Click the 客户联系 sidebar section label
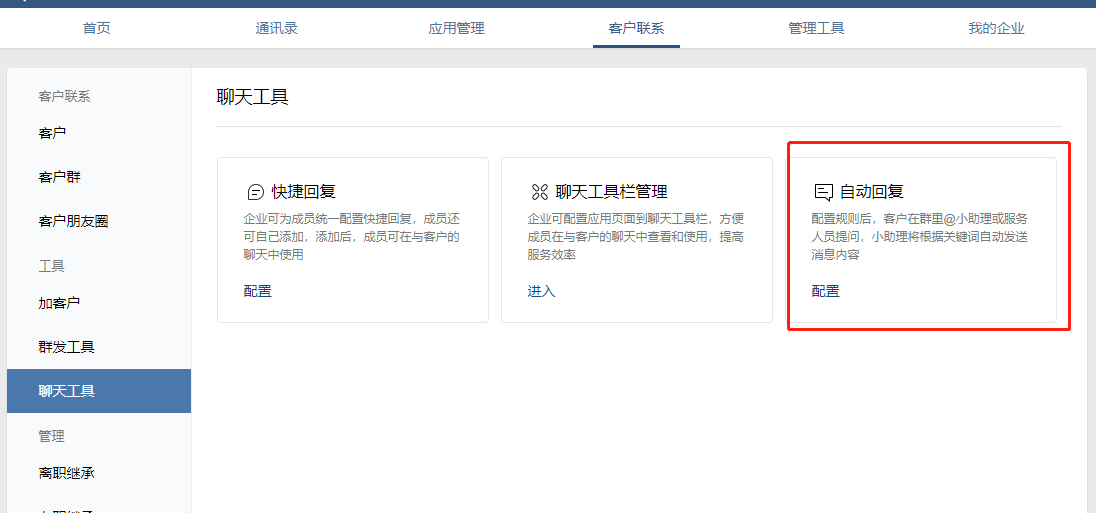The image size is (1096, 513). pos(64,96)
